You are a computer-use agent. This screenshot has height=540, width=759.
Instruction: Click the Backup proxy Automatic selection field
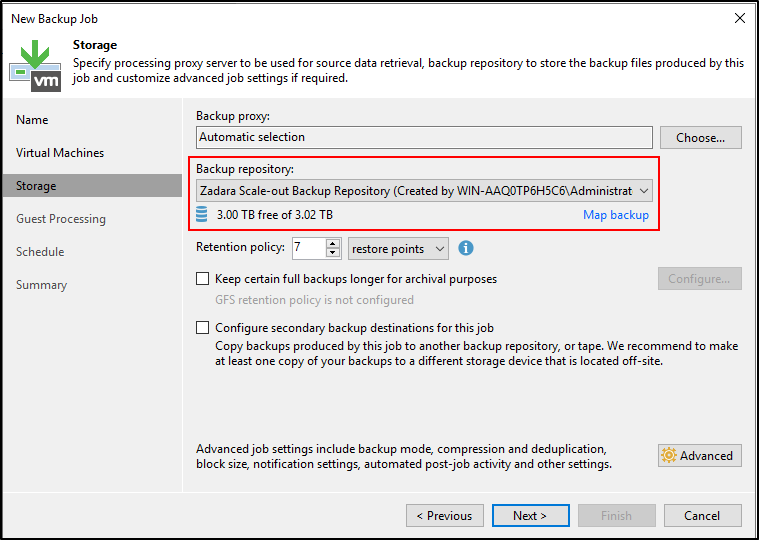pos(424,137)
